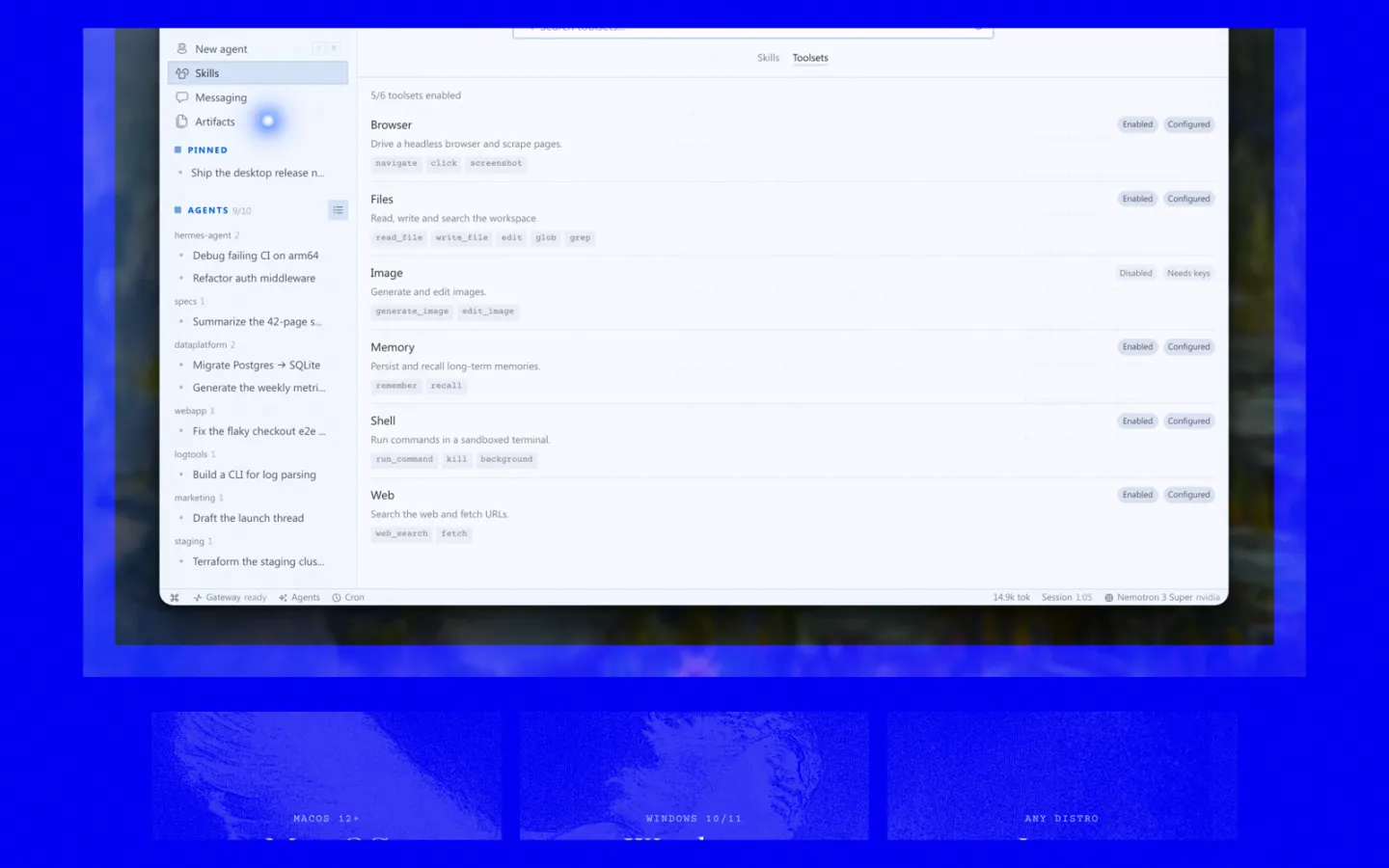
Task: Click the 'grep' tool chip under Files
Action: coord(580,237)
